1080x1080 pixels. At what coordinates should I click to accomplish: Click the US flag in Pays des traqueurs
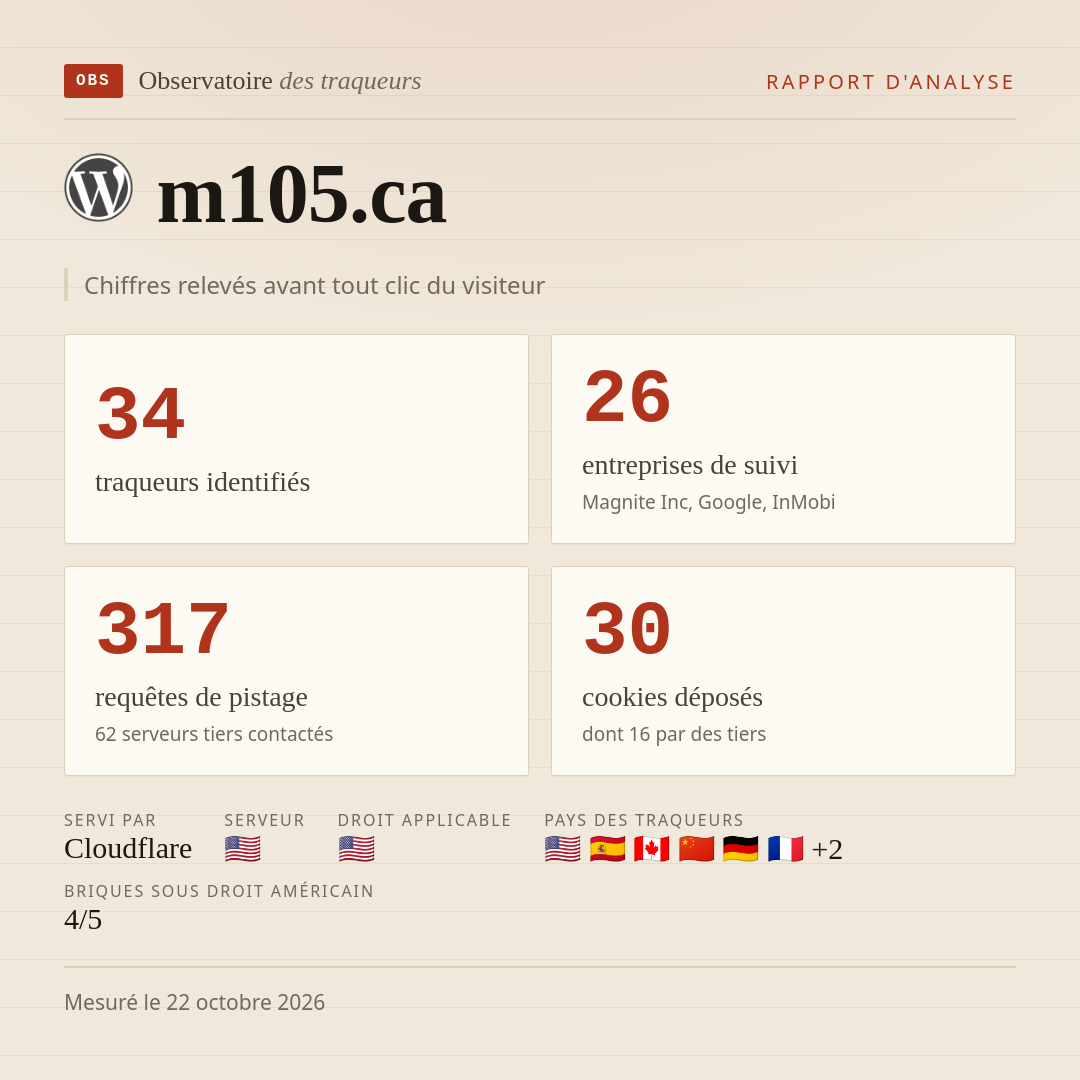[x=562, y=849]
